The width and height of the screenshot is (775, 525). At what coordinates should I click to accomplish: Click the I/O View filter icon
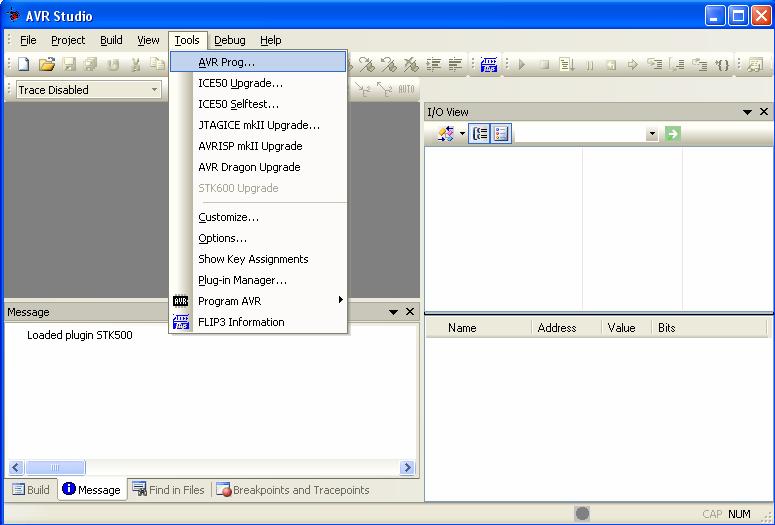[446, 133]
